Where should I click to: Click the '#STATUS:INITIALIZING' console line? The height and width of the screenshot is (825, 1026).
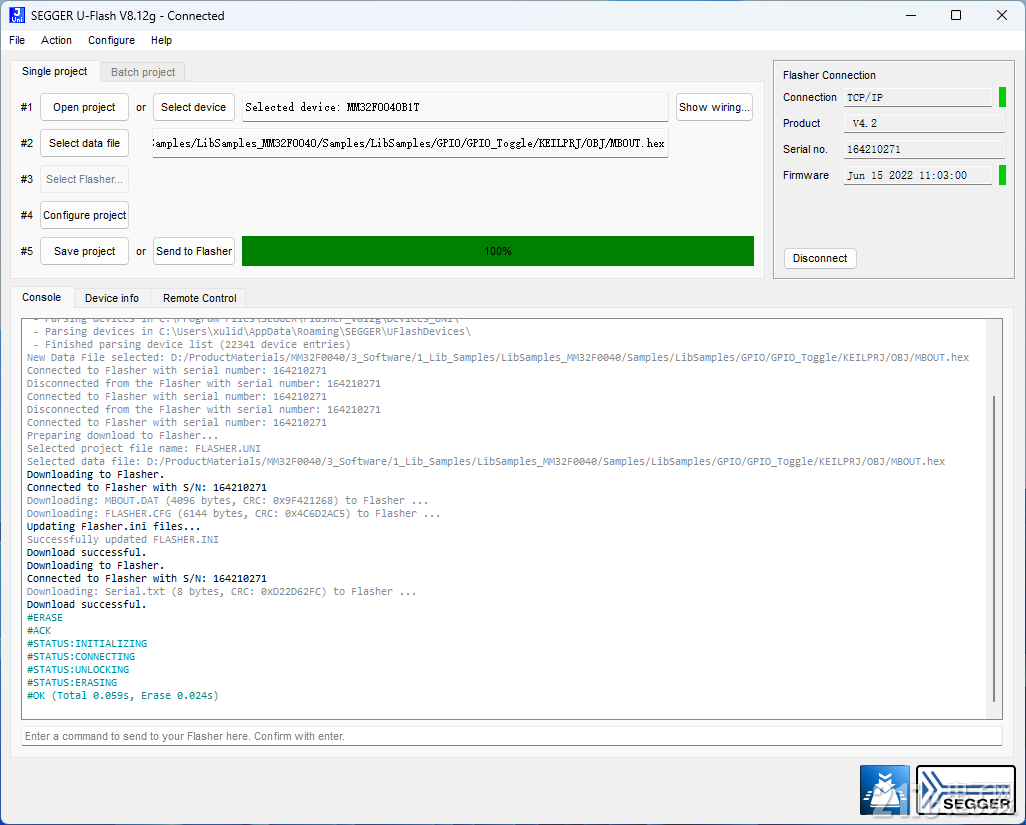coord(87,644)
